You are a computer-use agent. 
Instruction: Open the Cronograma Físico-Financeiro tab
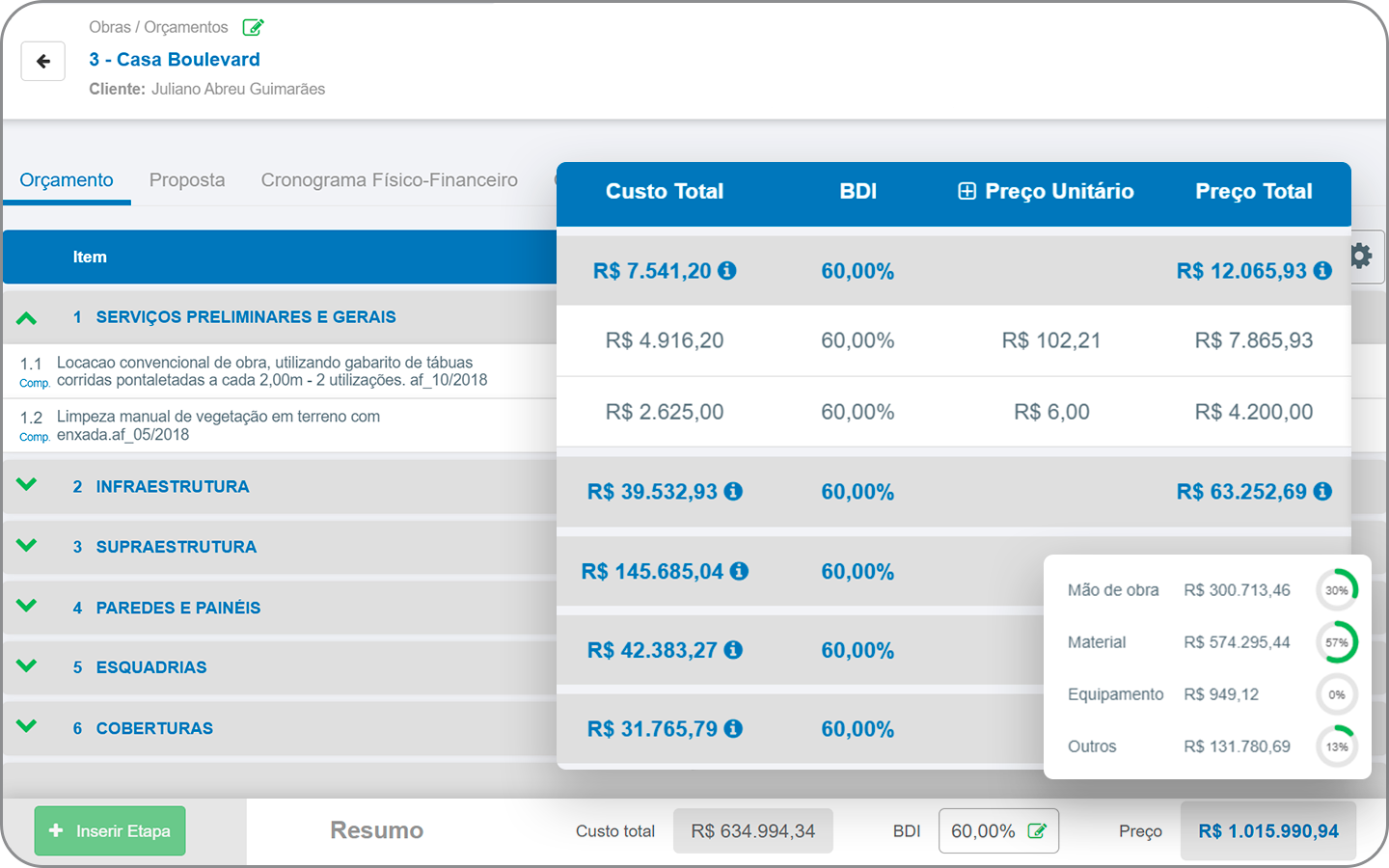[x=390, y=180]
